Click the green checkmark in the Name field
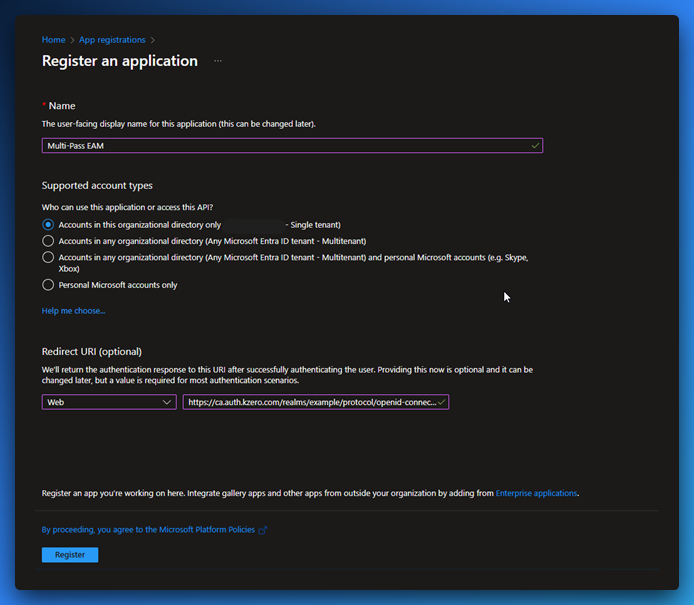The height and width of the screenshot is (605, 694). point(535,146)
